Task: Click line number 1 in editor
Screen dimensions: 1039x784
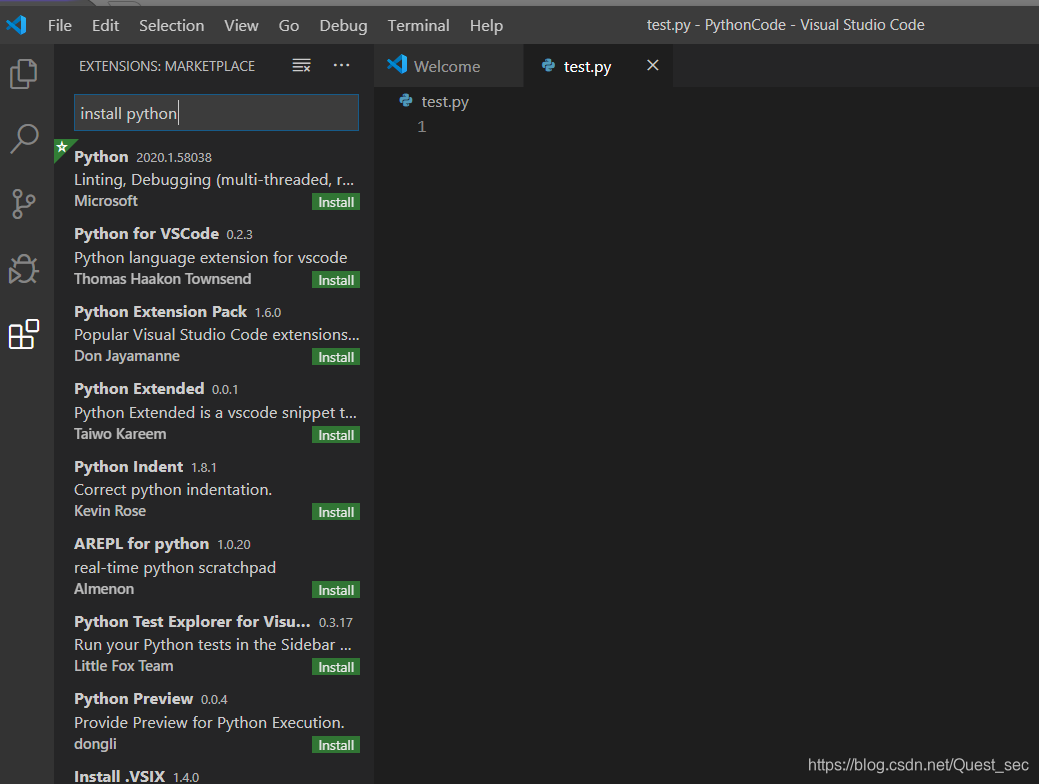Action: 421,127
